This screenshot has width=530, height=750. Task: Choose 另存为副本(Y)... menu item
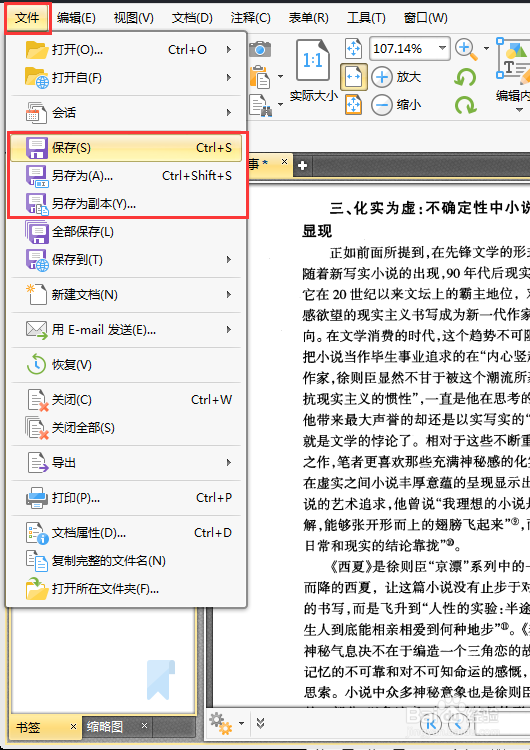point(126,204)
